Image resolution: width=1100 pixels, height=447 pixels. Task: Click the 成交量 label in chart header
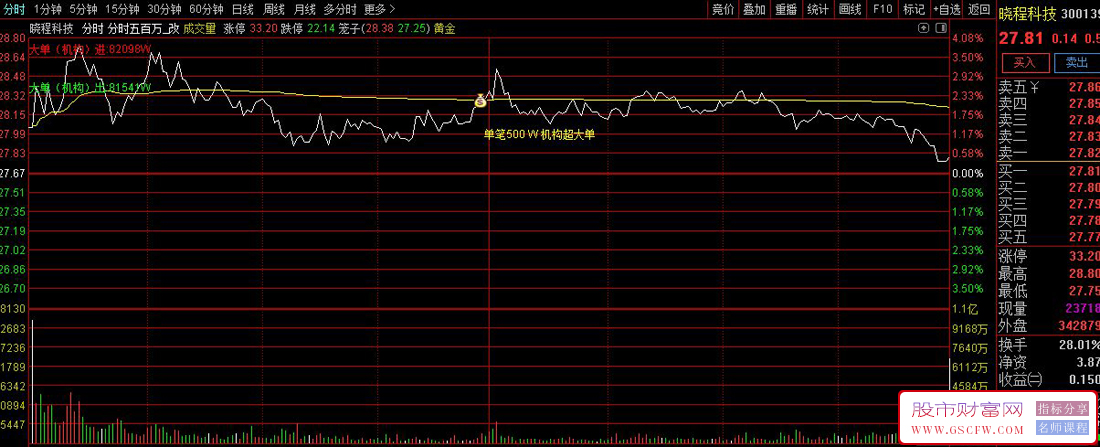click(201, 29)
